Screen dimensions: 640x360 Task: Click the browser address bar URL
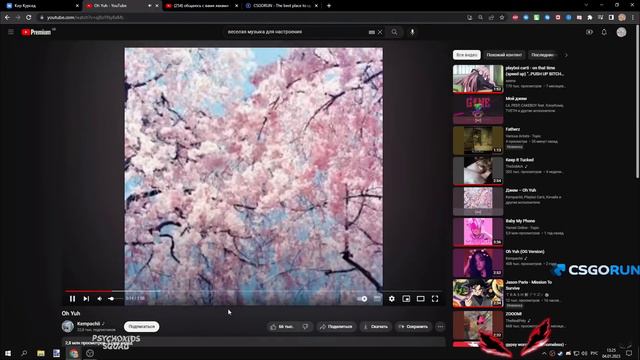pos(85,18)
